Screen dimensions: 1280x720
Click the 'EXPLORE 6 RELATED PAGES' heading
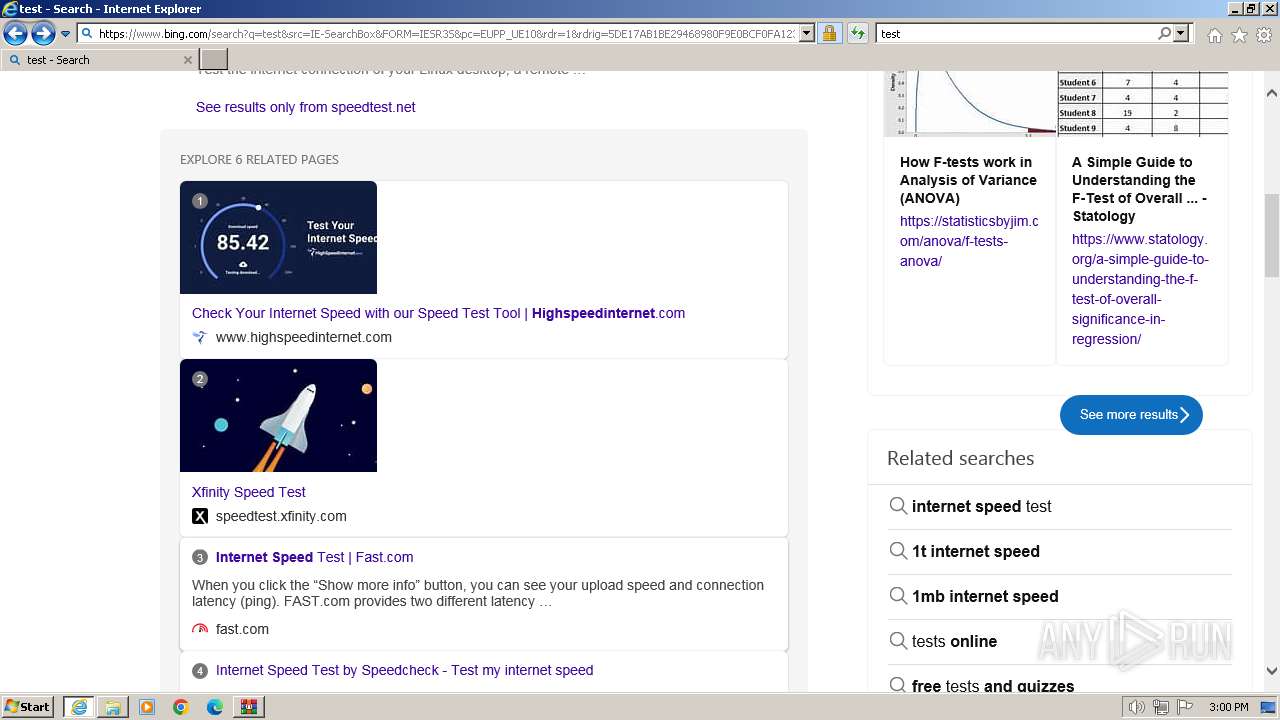click(259, 160)
